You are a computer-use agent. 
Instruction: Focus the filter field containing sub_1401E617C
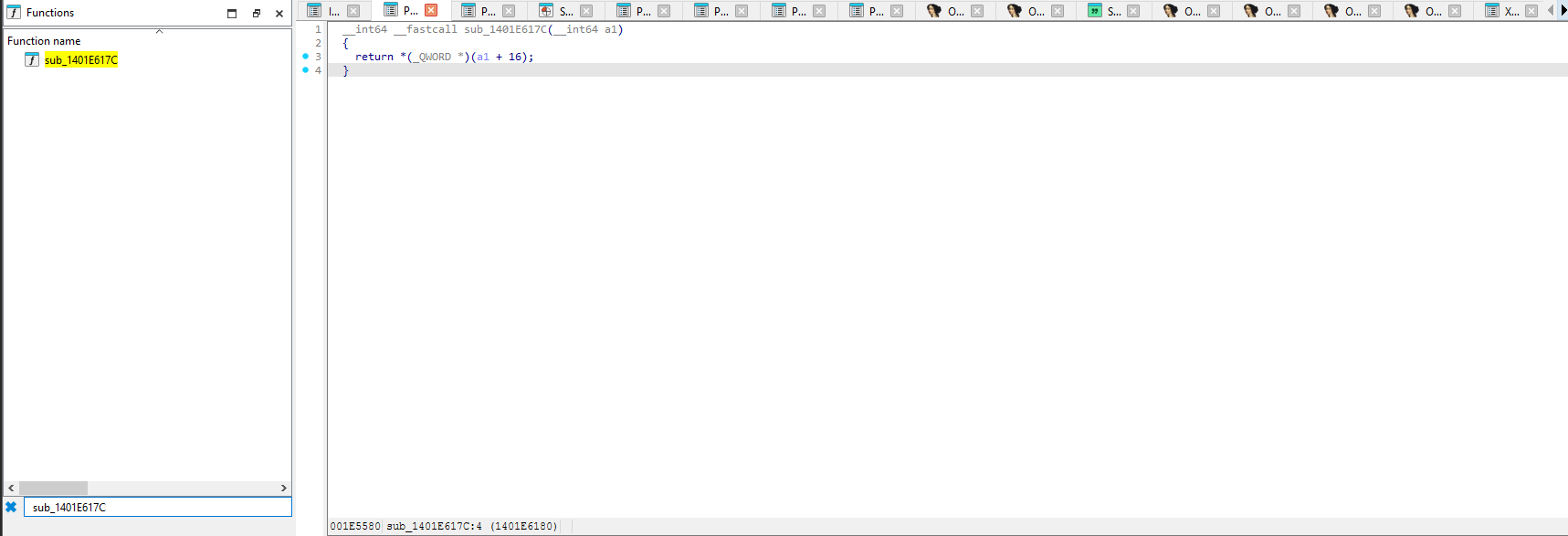[157, 508]
